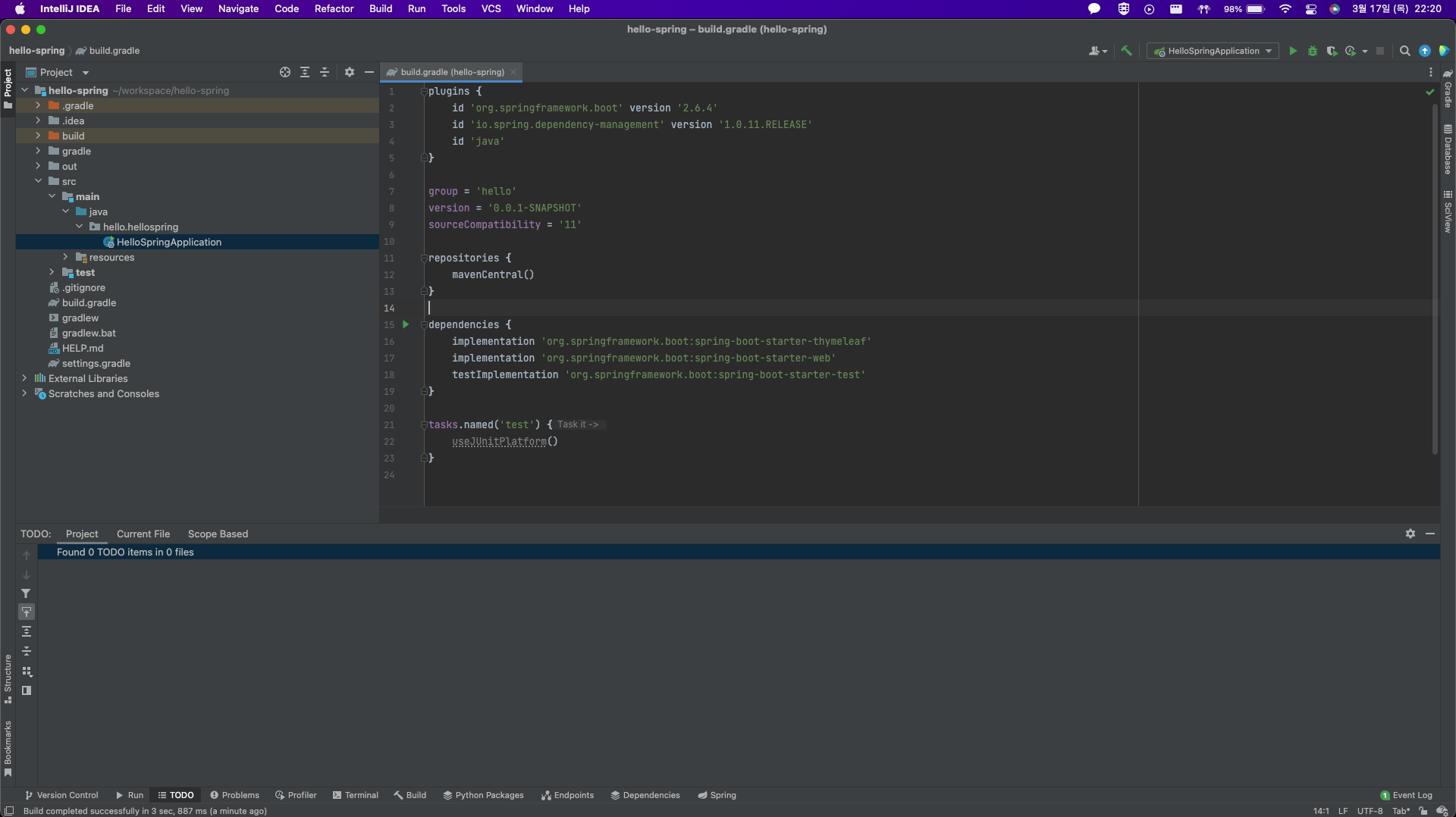Toggle TODO preview pane icon
The height and width of the screenshot is (817, 1456).
27,690
